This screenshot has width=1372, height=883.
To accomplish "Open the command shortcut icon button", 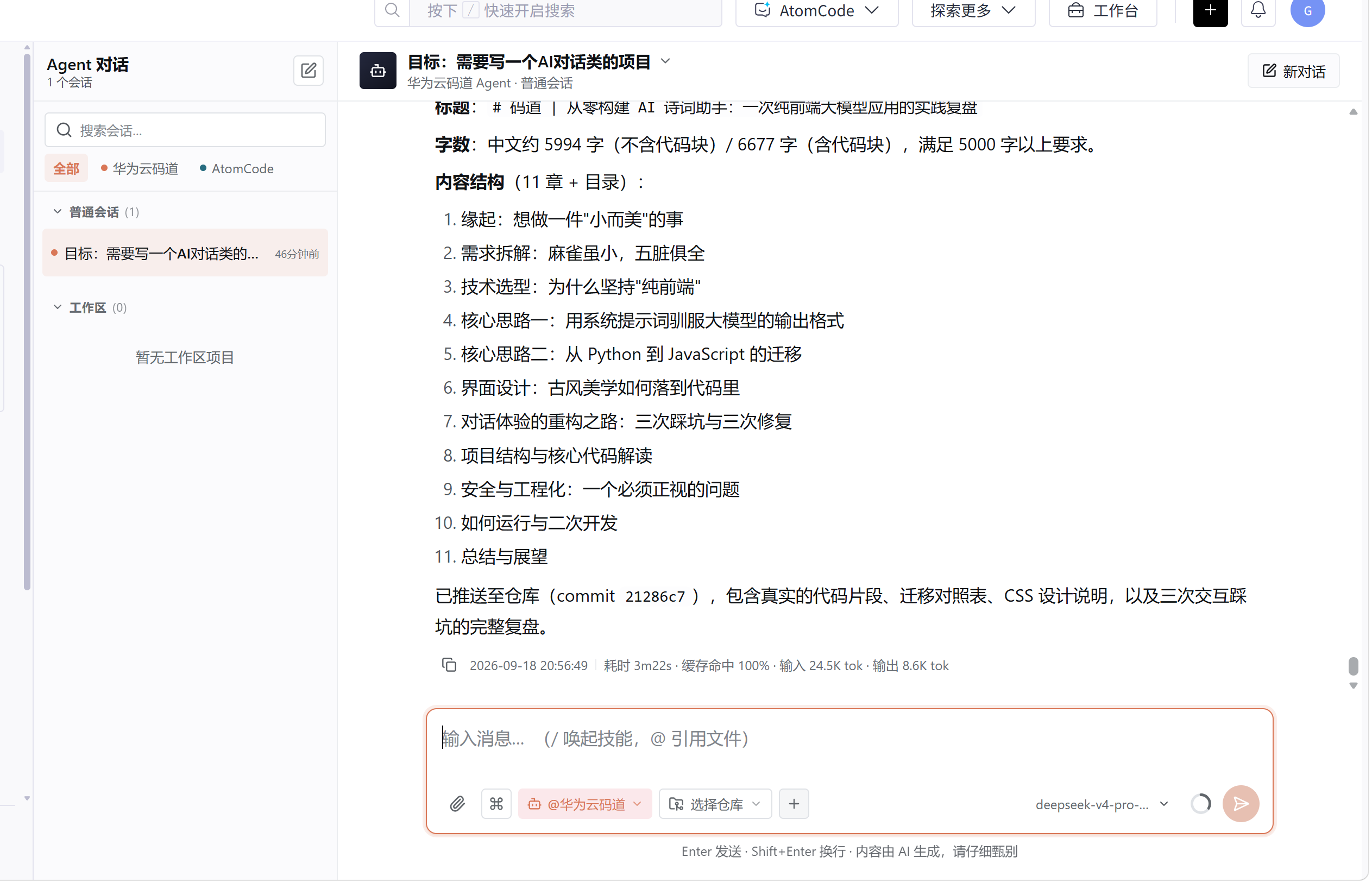I will [497, 805].
